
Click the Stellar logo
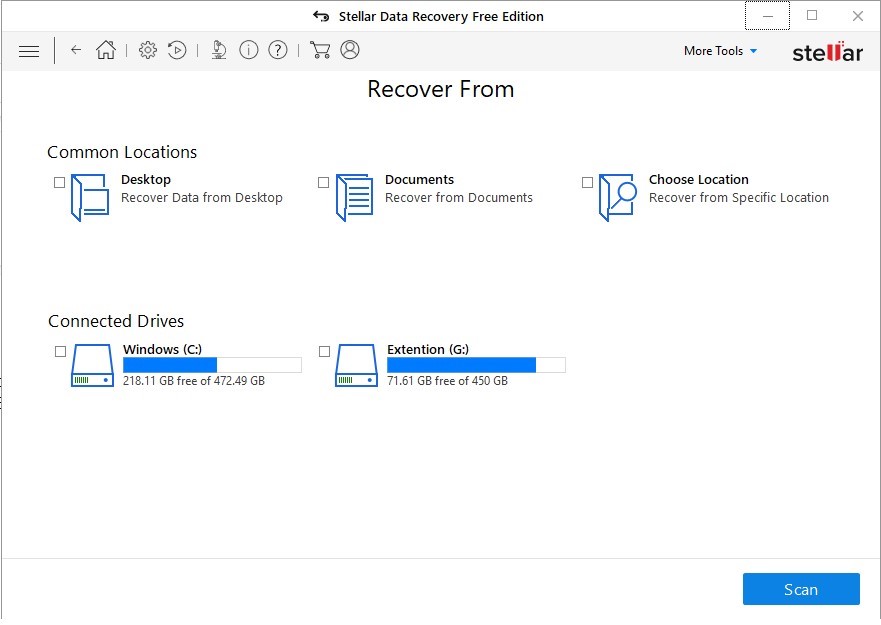[827, 51]
